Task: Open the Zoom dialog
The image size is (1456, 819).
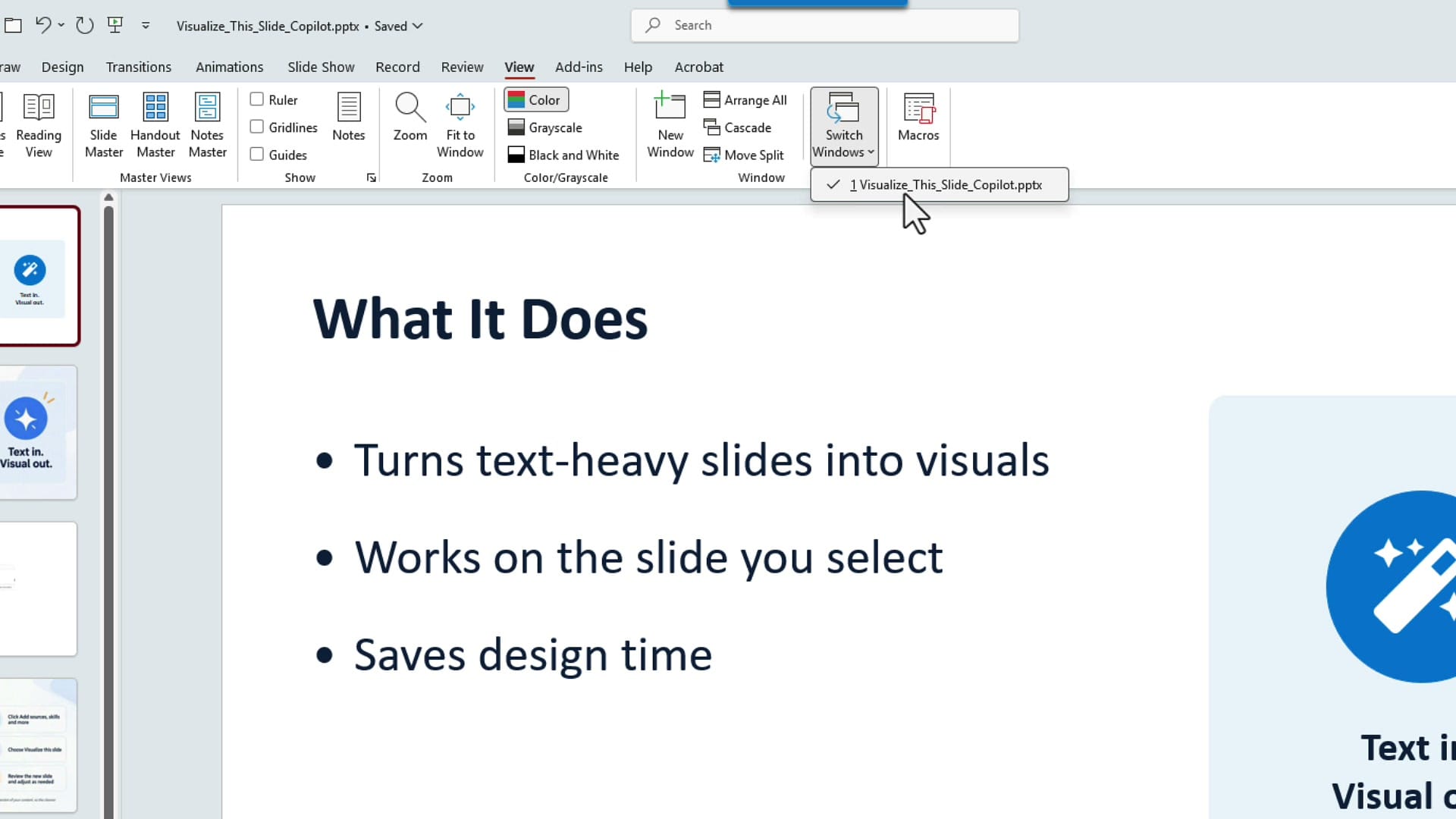Action: tap(410, 118)
